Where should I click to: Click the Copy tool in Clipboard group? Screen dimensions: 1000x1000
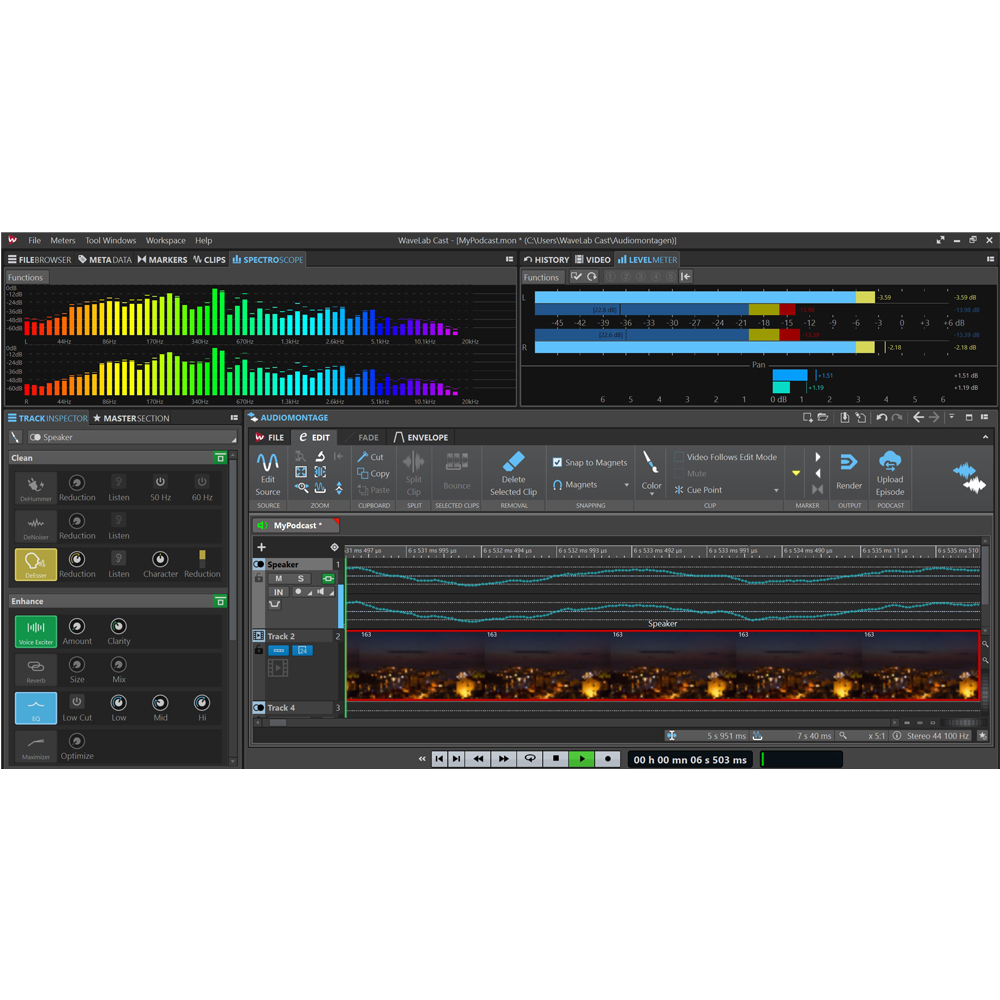click(x=373, y=473)
